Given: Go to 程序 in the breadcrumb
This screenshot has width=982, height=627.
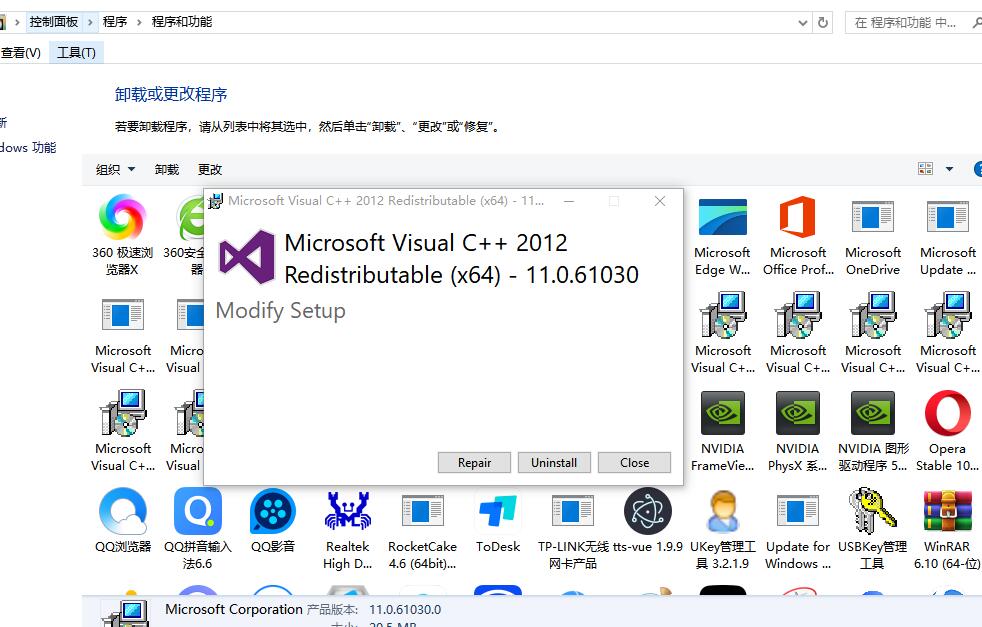Looking at the screenshot, I should [x=115, y=22].
